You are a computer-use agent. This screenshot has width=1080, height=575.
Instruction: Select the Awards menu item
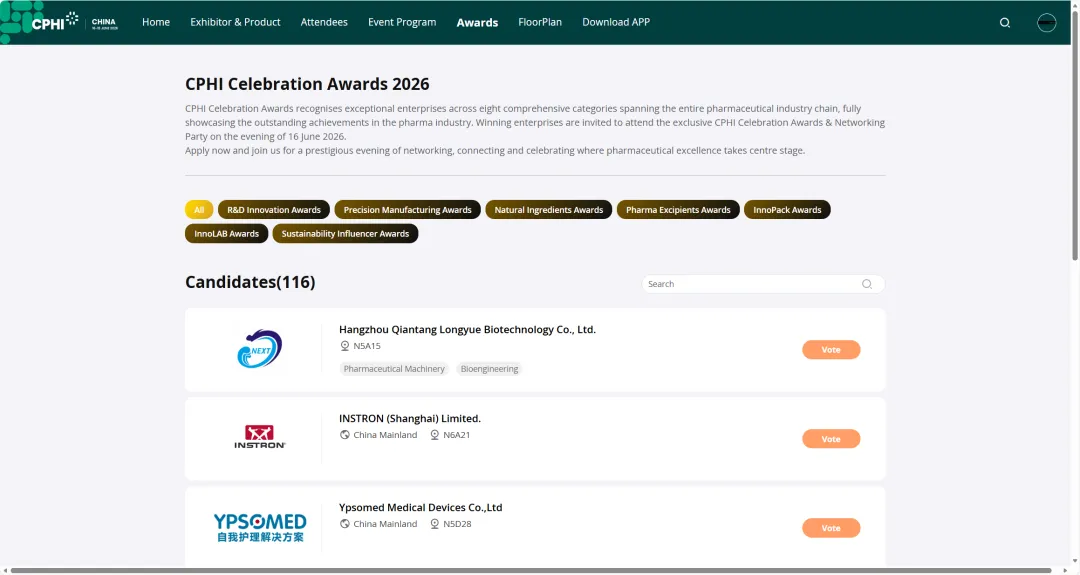(x=477, y=23)
